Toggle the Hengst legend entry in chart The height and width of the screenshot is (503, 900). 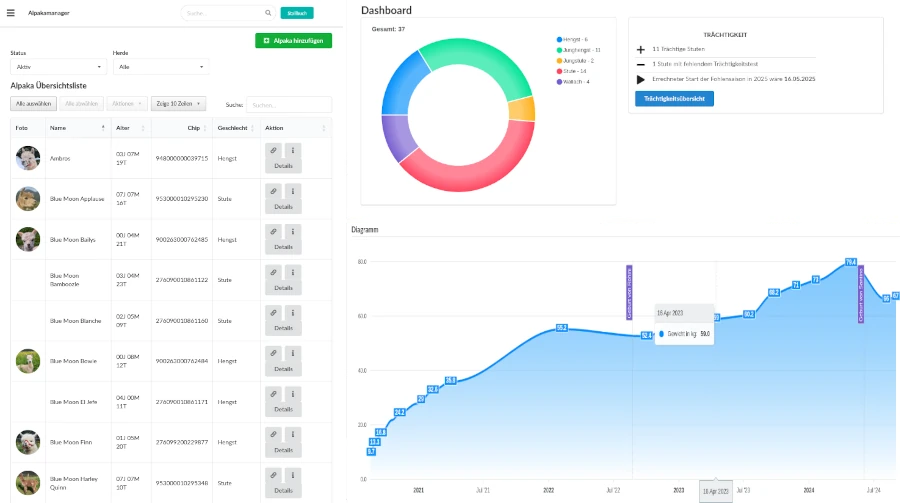(x=575, y=39)
